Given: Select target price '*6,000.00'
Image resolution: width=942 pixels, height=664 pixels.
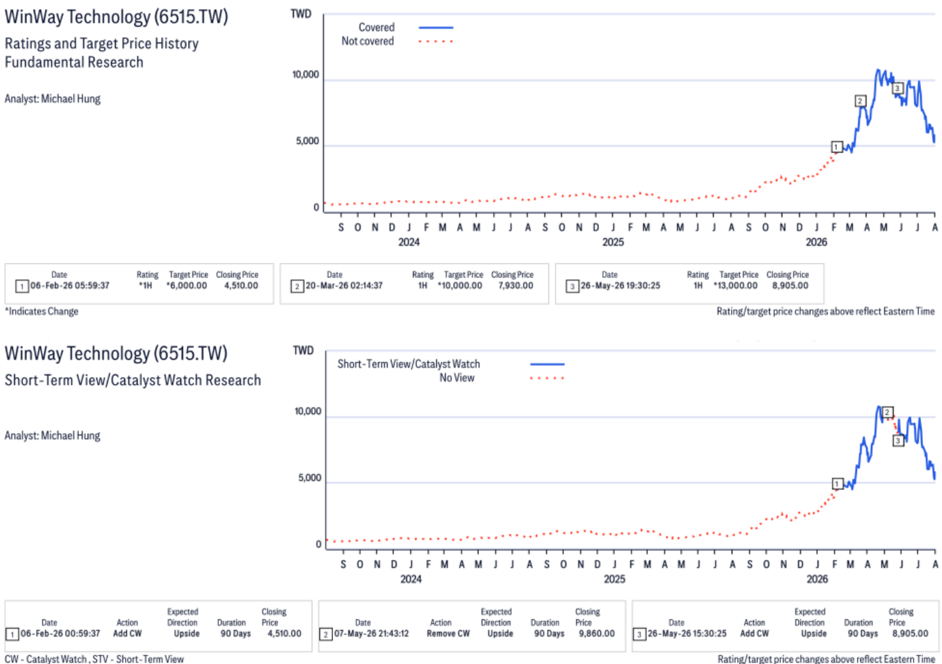Looking at the screenshot, I should [187, 286].
